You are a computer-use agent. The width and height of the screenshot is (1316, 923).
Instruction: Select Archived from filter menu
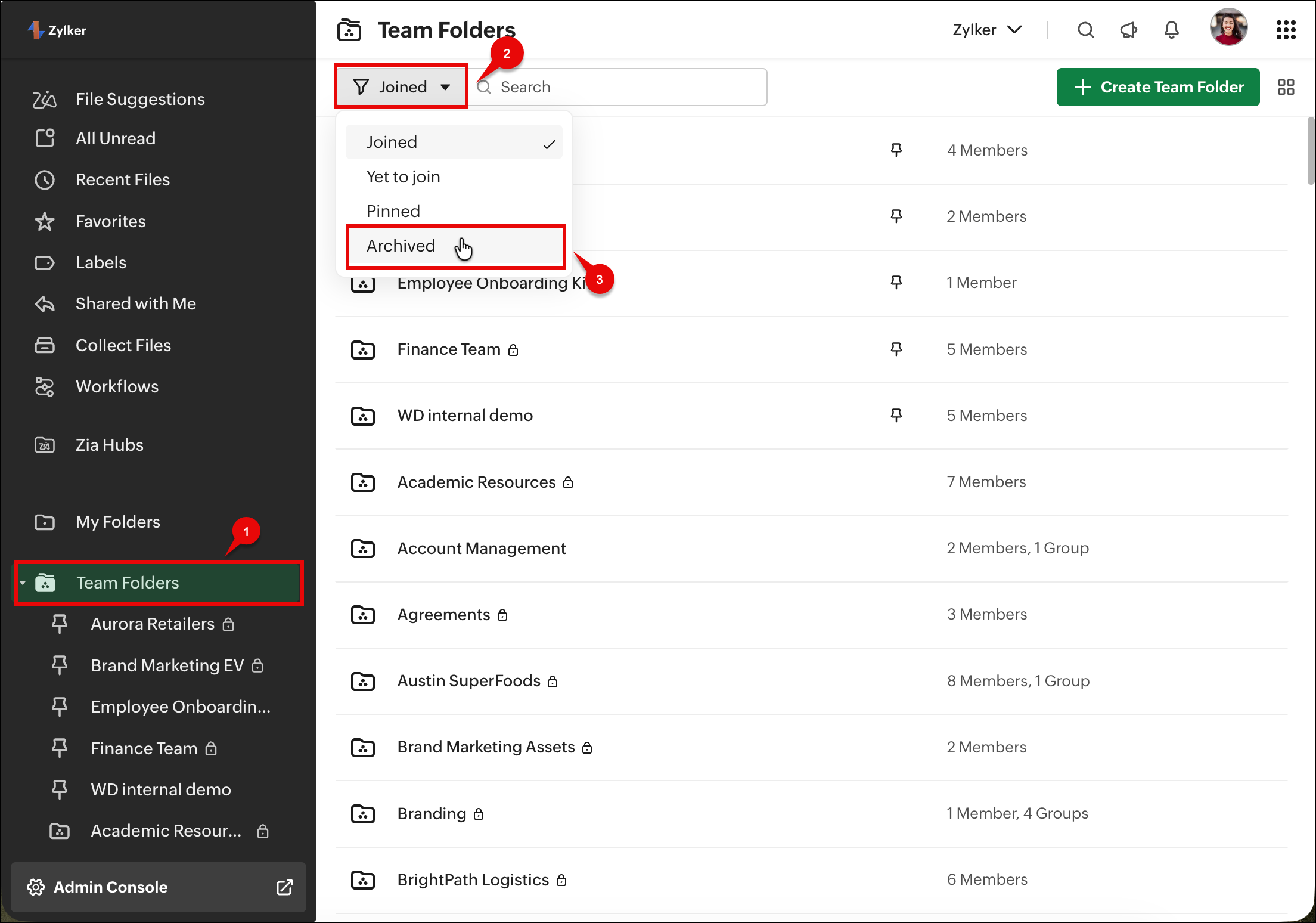pos(401,246)
